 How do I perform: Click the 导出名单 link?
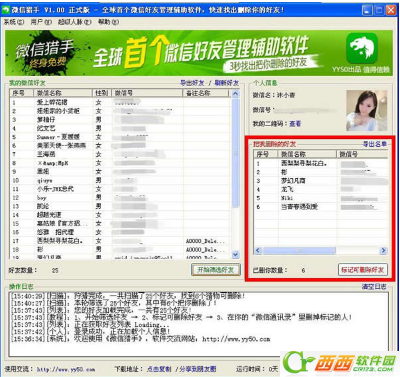pos(375,144)
